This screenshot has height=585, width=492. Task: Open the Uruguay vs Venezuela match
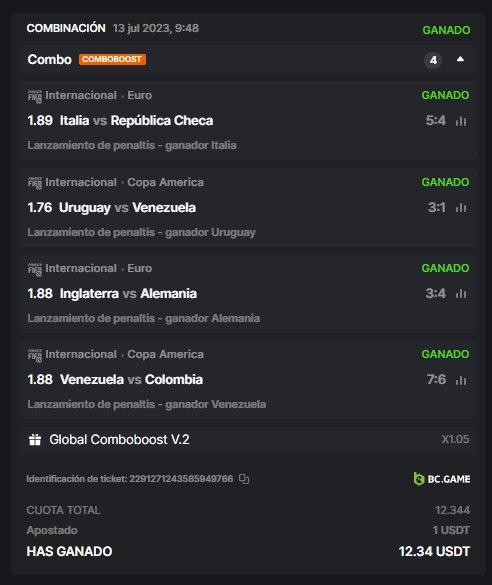click(x=127, y=207)
